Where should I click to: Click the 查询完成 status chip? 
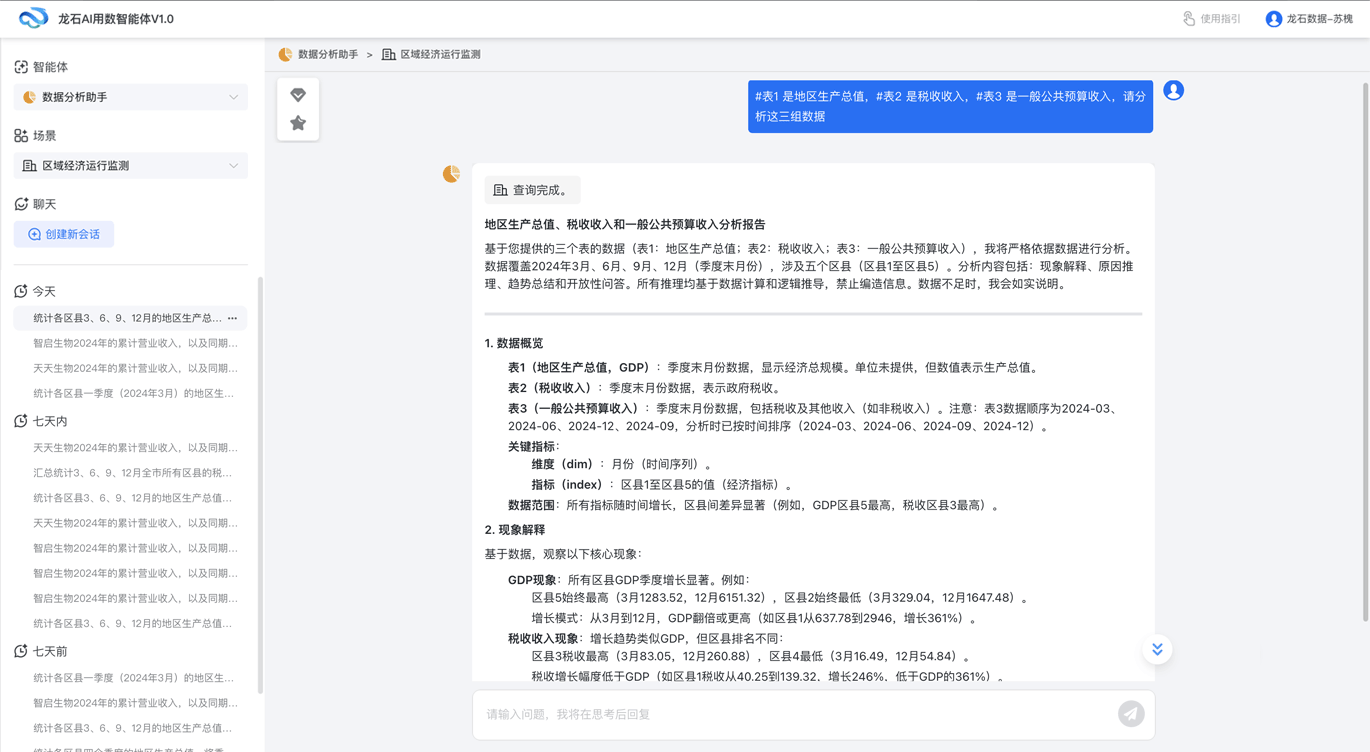click(534, 189)
